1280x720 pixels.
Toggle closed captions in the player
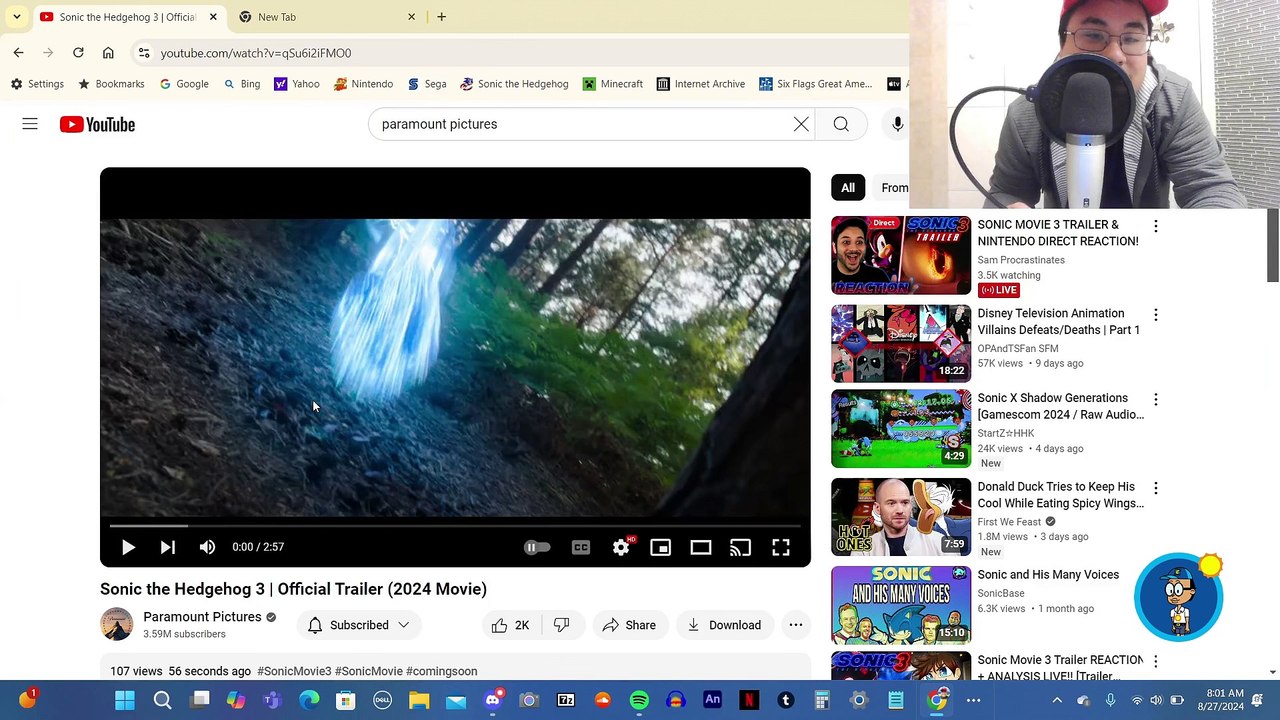coord(581,547)
